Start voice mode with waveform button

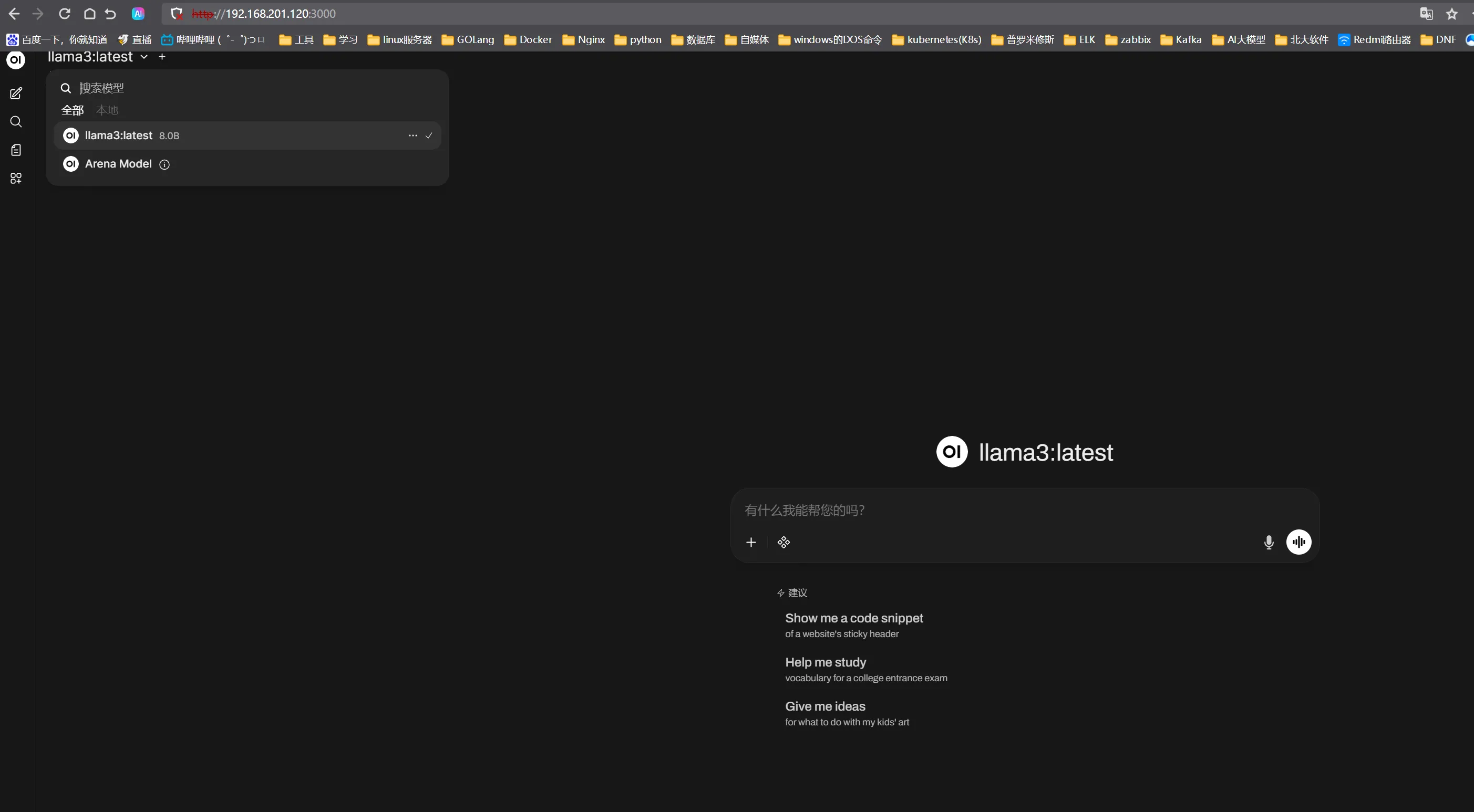point(1298,542)
